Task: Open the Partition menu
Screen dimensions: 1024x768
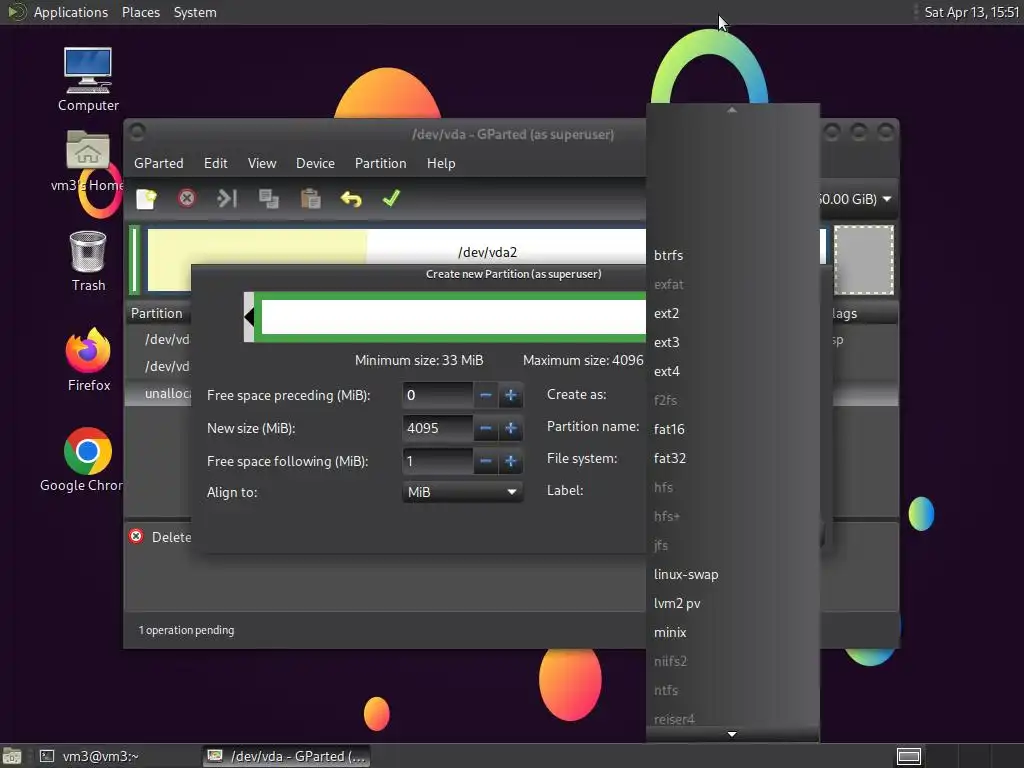Action: [x=381, y=163]
